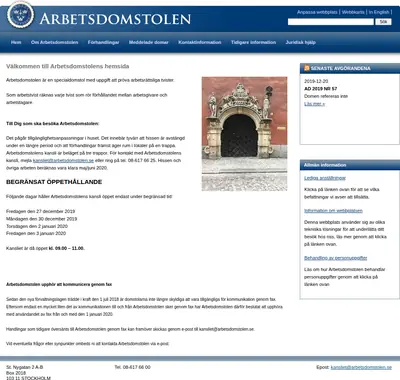Open Lediga anställningar link
The width and height of the screenshot is (400, 380).
point(325,178)
